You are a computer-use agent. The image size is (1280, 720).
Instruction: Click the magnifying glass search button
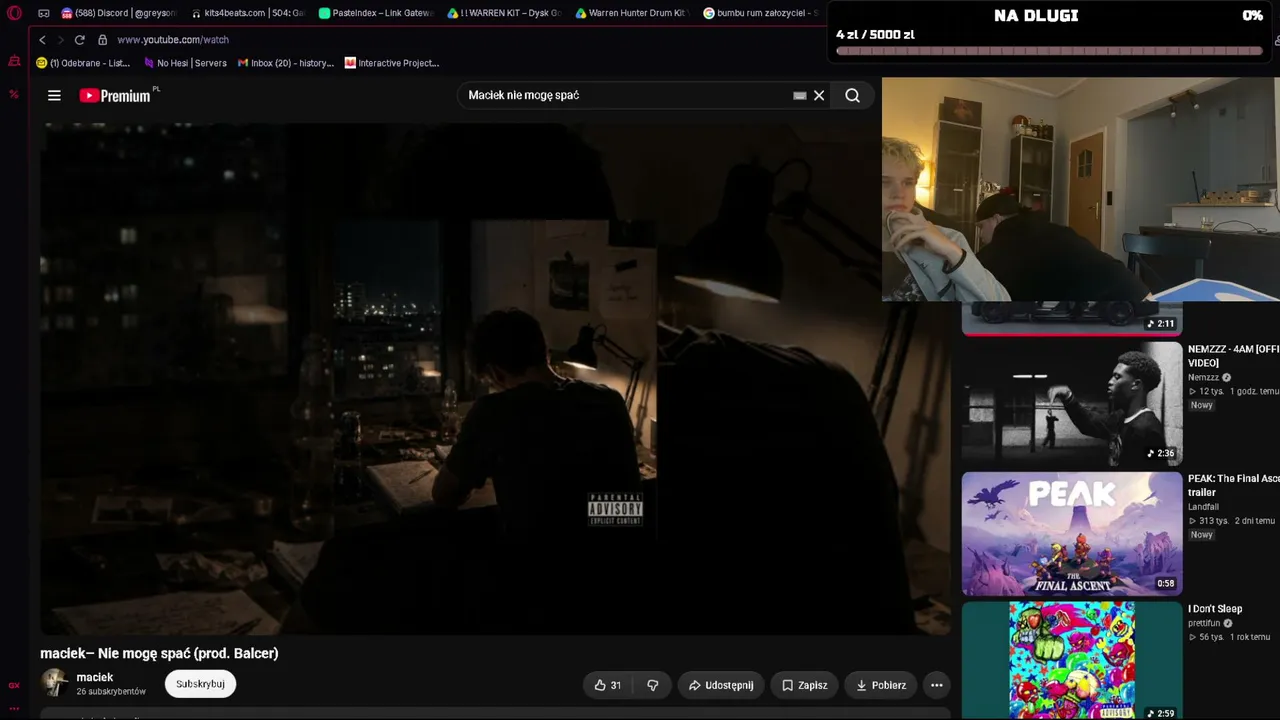point(852,95)
